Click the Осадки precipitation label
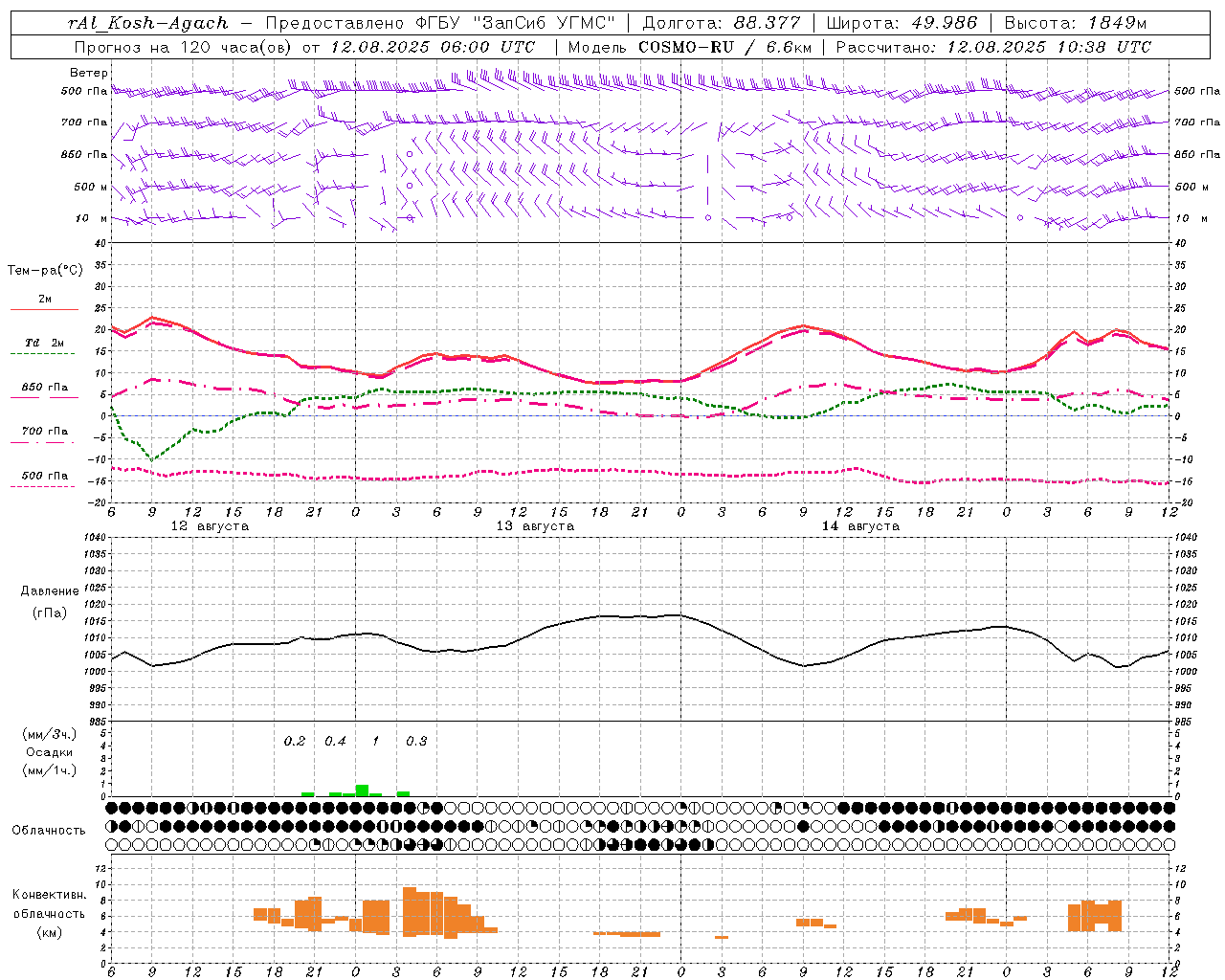This screenshot has width=1225, height=980. (50, 752)
